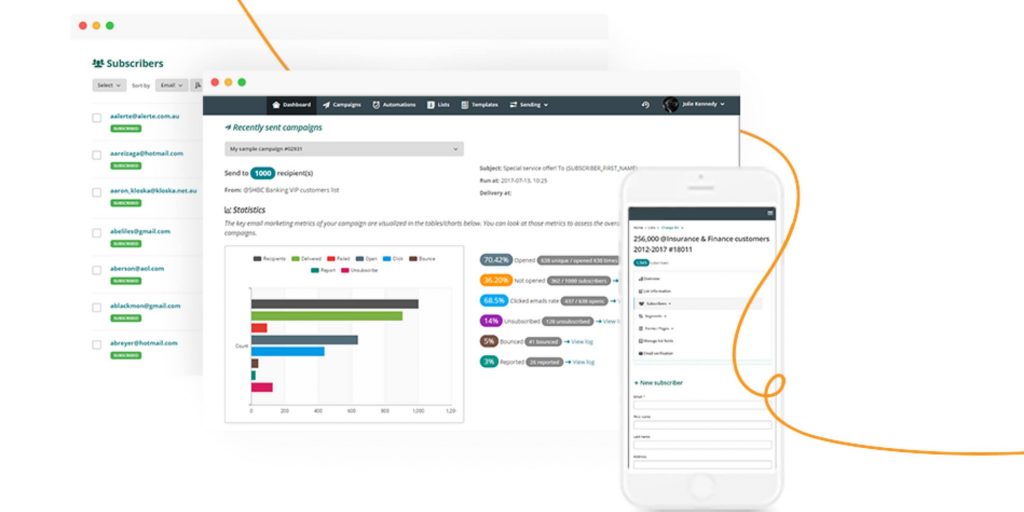
Task: Tap the phone's hamburger menu icon
Action: (770, 213)
